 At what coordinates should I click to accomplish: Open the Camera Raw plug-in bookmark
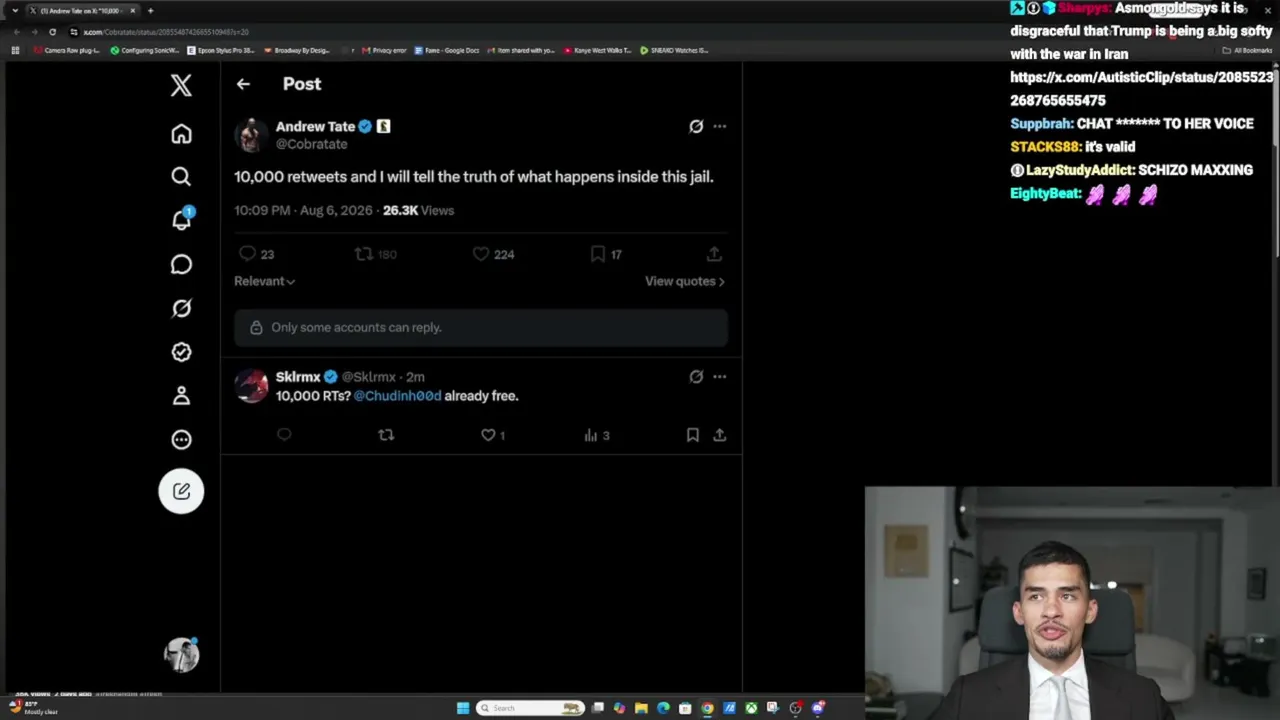[66, 50]
